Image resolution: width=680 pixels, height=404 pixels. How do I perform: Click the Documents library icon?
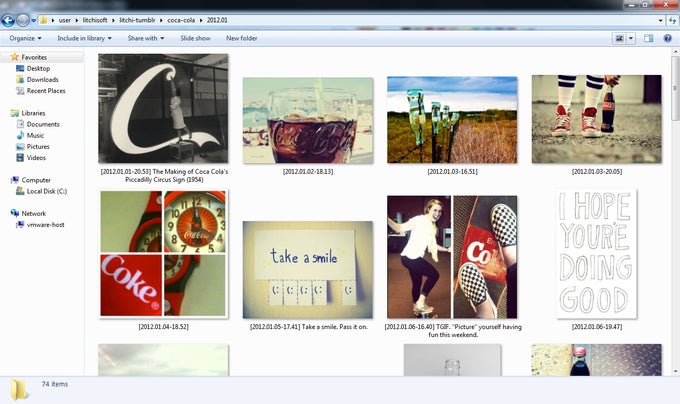pos(20,124)
